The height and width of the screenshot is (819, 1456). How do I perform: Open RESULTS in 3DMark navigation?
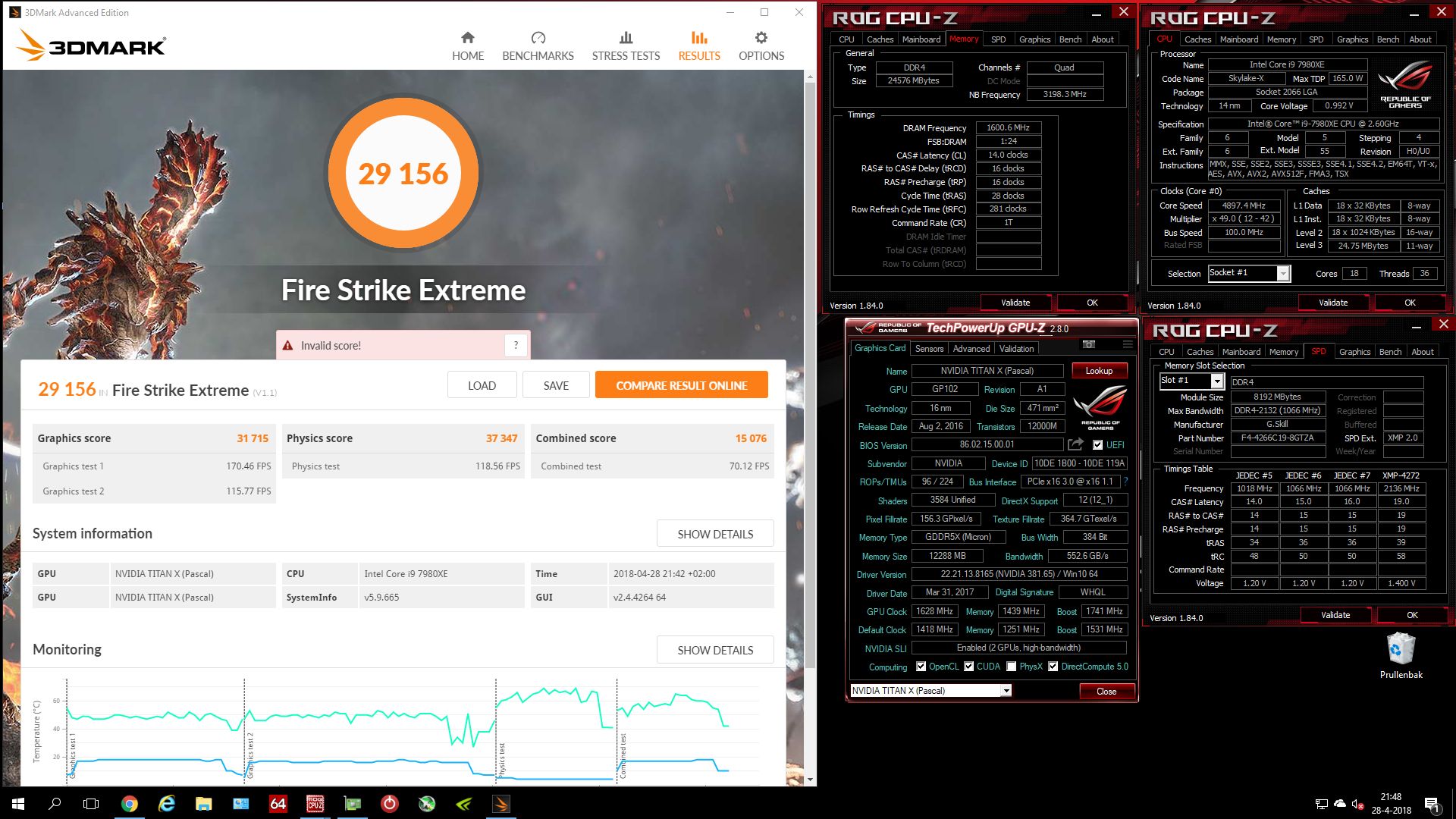click(x=699, y=47)
